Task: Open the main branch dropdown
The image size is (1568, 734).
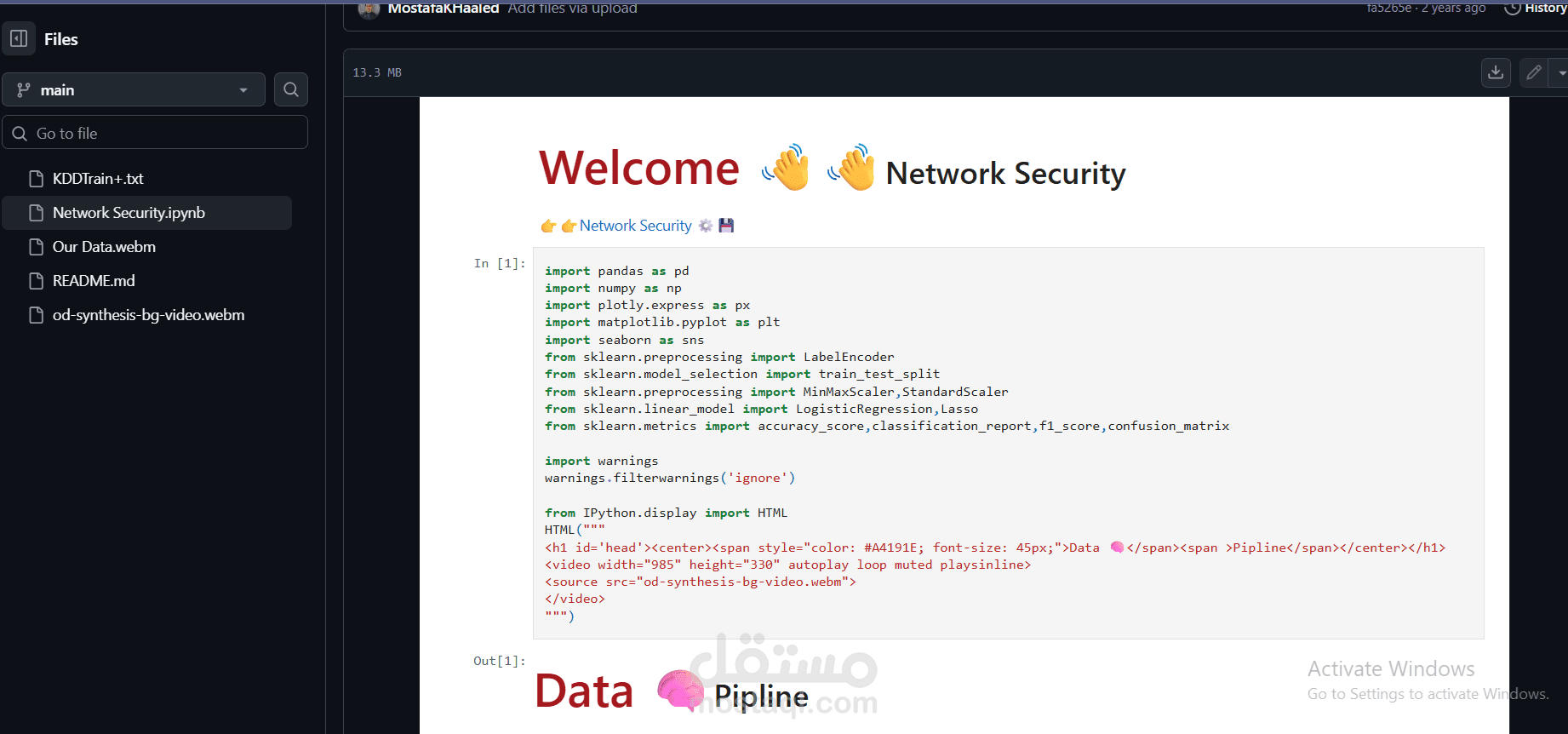Action: coord(134,89)
